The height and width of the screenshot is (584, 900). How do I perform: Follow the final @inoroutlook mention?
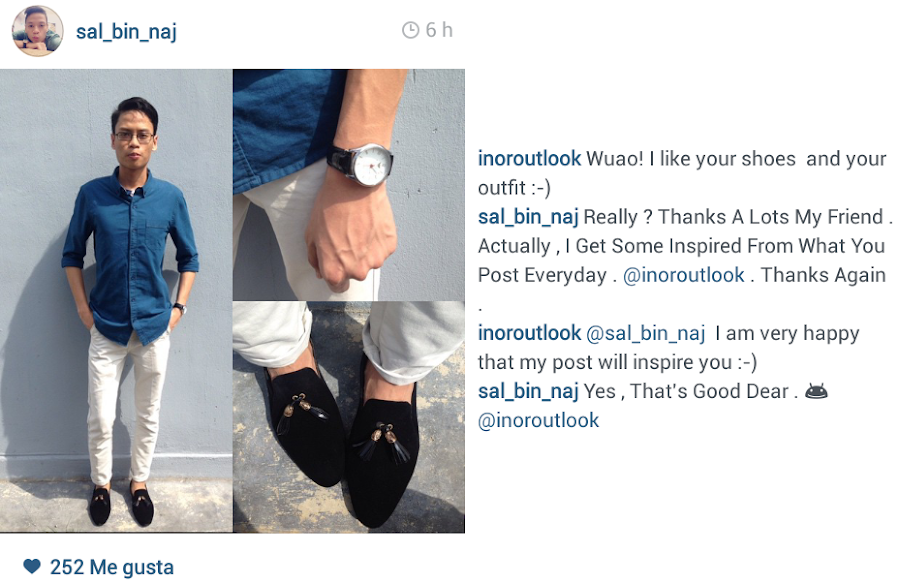tap(538, 420)
